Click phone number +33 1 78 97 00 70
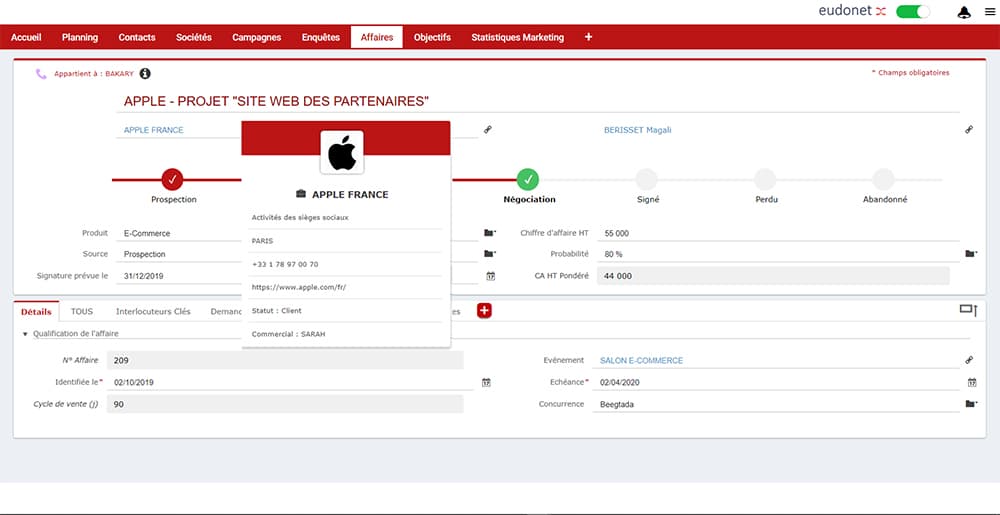Screen dimensions: 1000x515 (x=284, y=264)
